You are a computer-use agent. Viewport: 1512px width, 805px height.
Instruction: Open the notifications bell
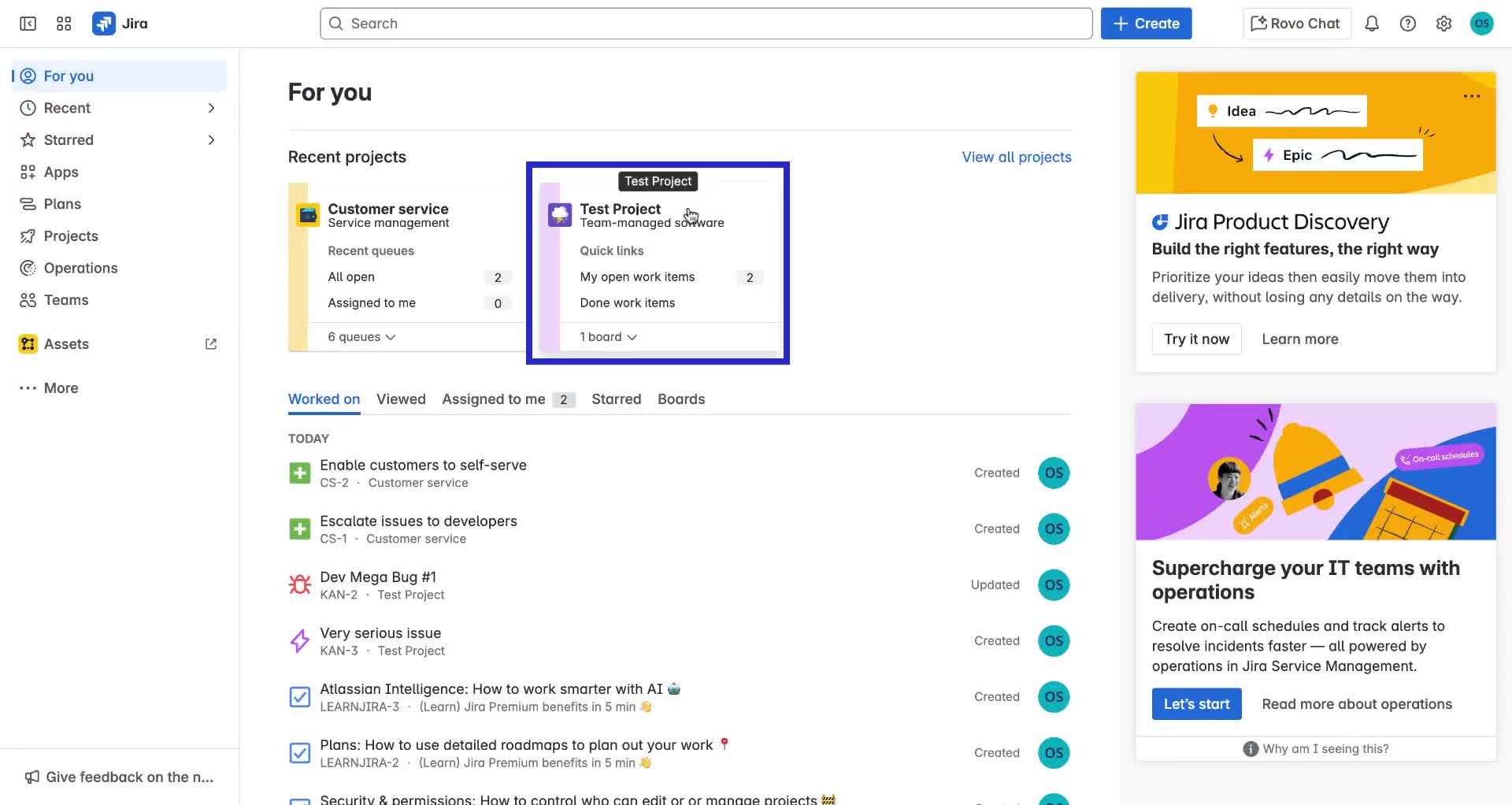pyautogui.click(x=1371, y=24)
